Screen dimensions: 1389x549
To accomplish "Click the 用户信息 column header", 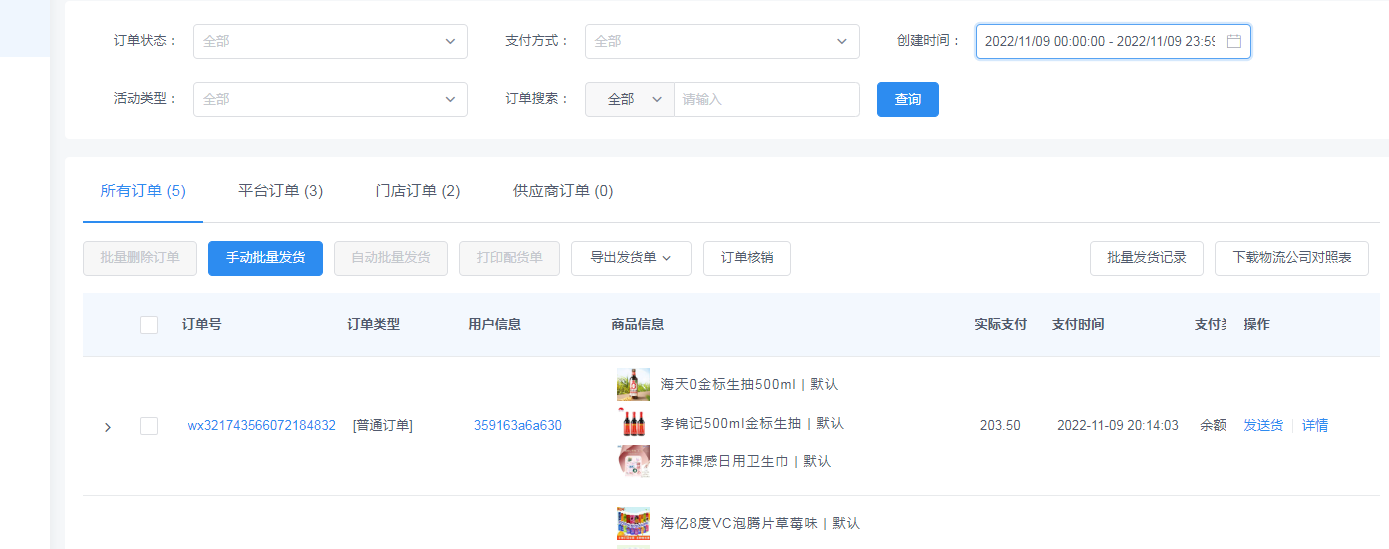I will 495,324.
